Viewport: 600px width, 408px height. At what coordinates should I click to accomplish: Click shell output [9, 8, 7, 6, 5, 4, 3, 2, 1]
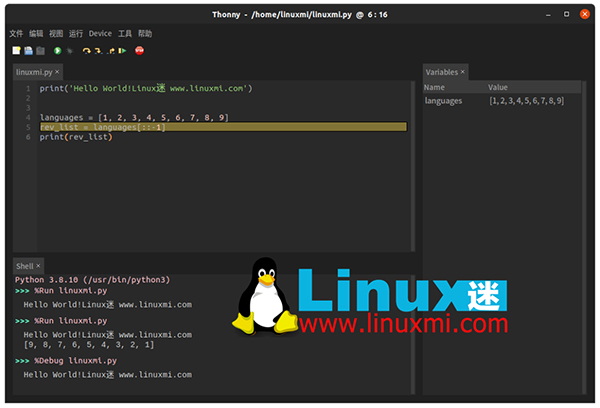tap(89, 345)
